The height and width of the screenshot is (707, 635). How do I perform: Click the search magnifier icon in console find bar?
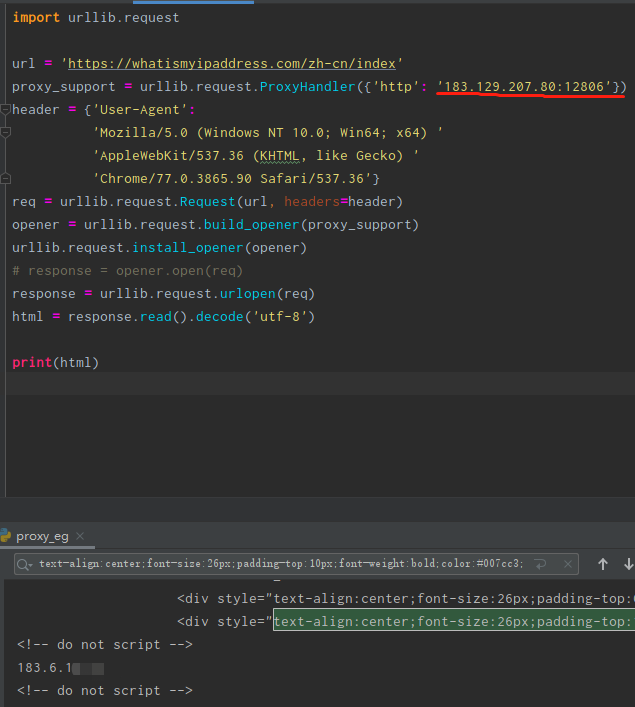pos(24,564)
